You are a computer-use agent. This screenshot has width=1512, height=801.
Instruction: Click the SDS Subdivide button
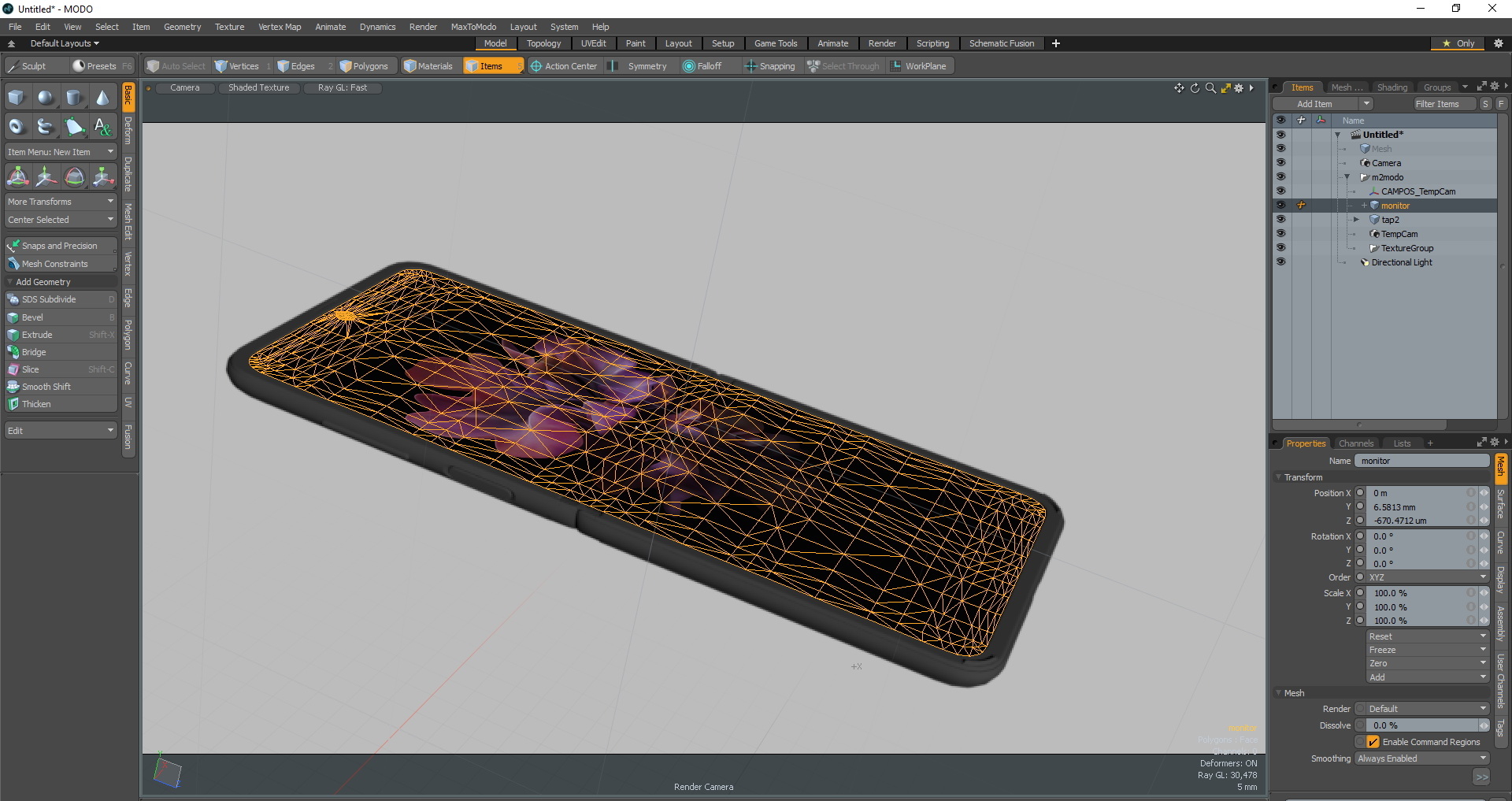tap(61, 299)
